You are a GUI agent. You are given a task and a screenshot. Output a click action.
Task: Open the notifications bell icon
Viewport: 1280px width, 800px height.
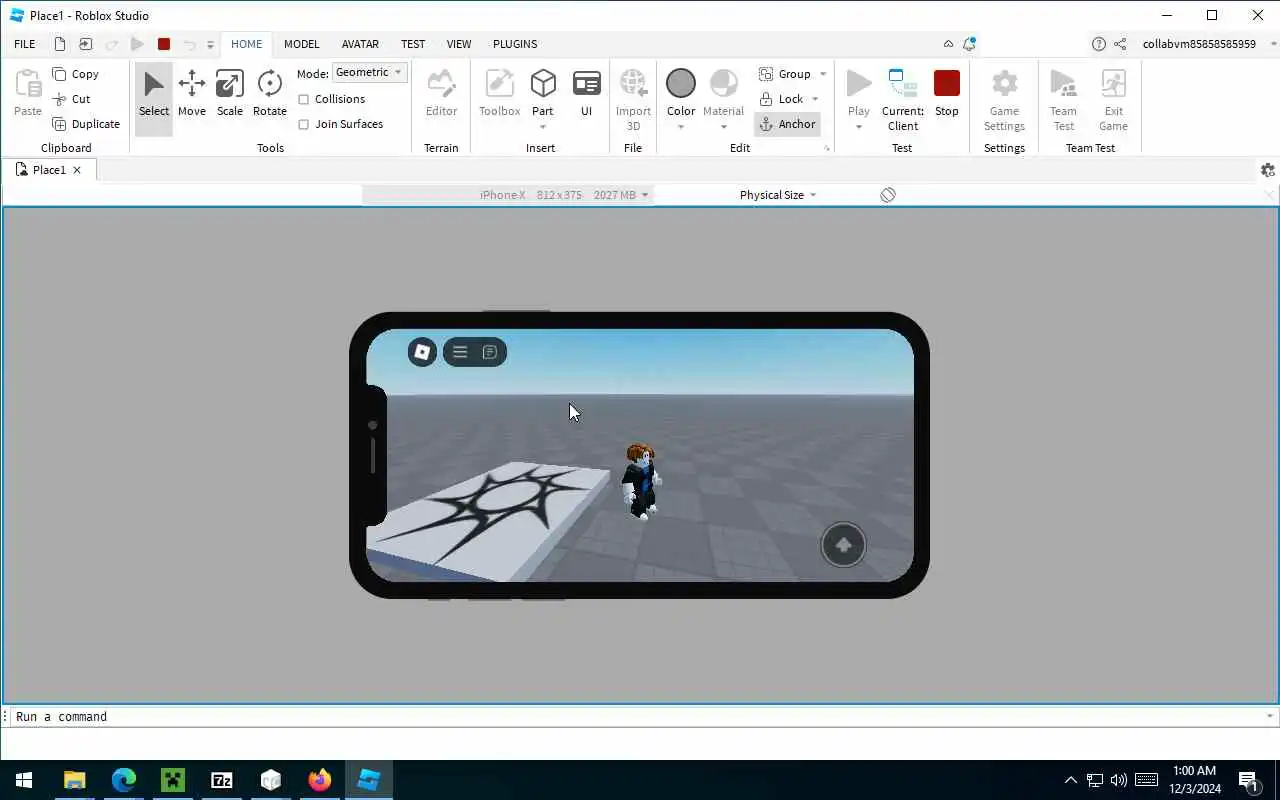[969, 44]
